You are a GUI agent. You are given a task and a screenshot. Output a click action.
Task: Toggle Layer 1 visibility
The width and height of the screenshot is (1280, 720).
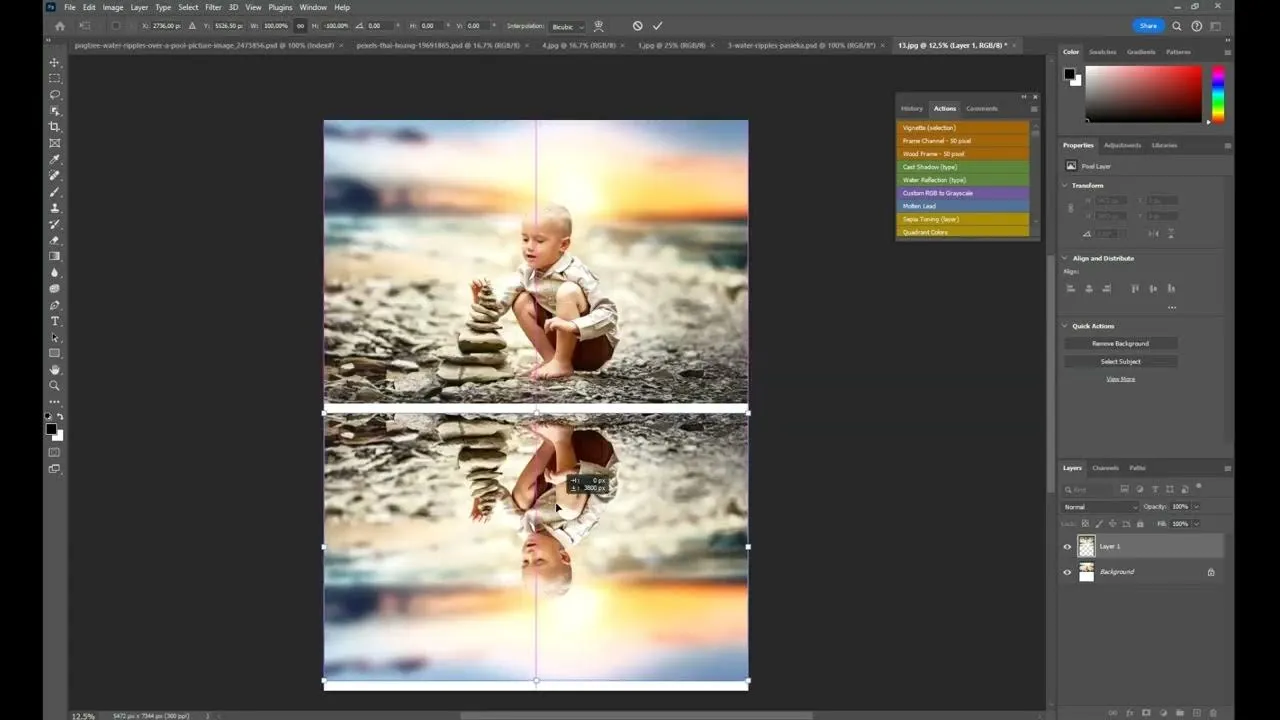[x=1067, y=546]
